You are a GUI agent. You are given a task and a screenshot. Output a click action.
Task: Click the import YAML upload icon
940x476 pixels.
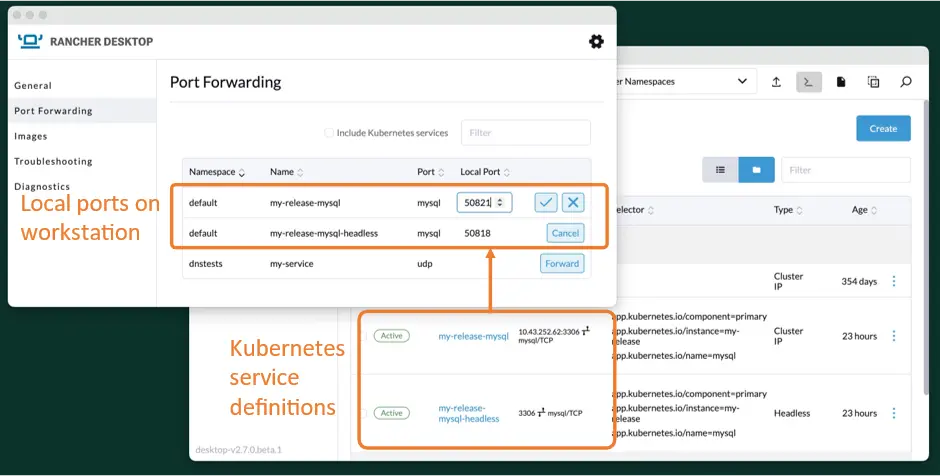[776, 82]
